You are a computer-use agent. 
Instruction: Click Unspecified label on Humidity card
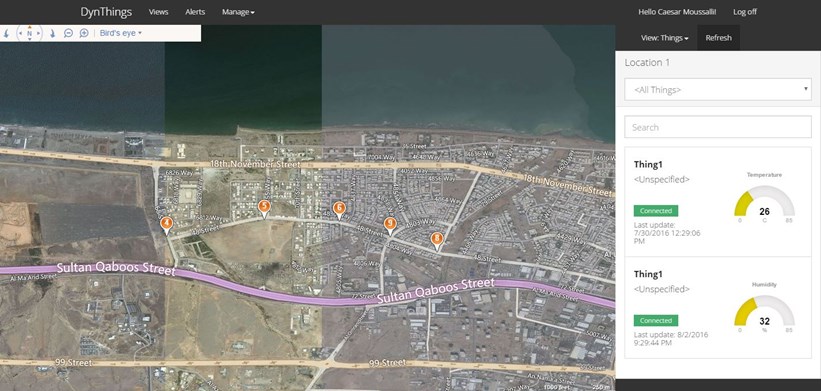662,289
